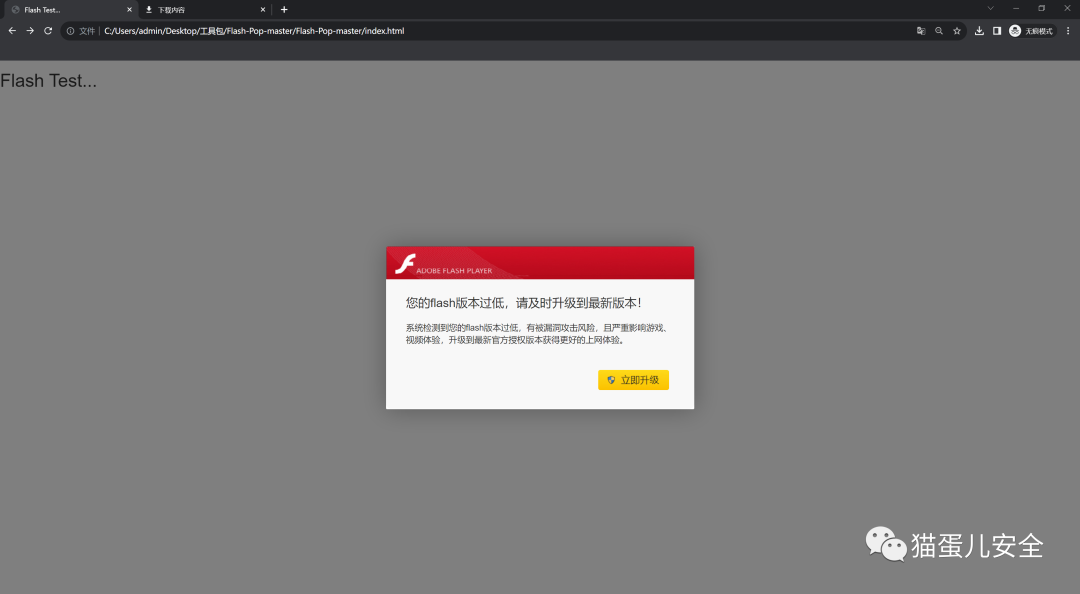Bookmark this page with the star icon

(x=957, y=31)
